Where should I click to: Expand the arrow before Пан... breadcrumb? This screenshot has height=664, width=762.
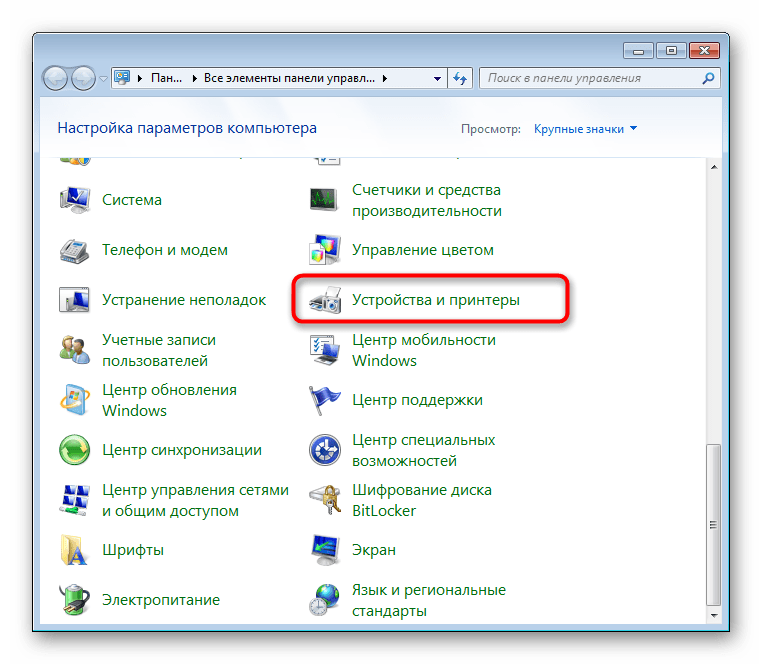pyautogui.click(x=140, y=78)
